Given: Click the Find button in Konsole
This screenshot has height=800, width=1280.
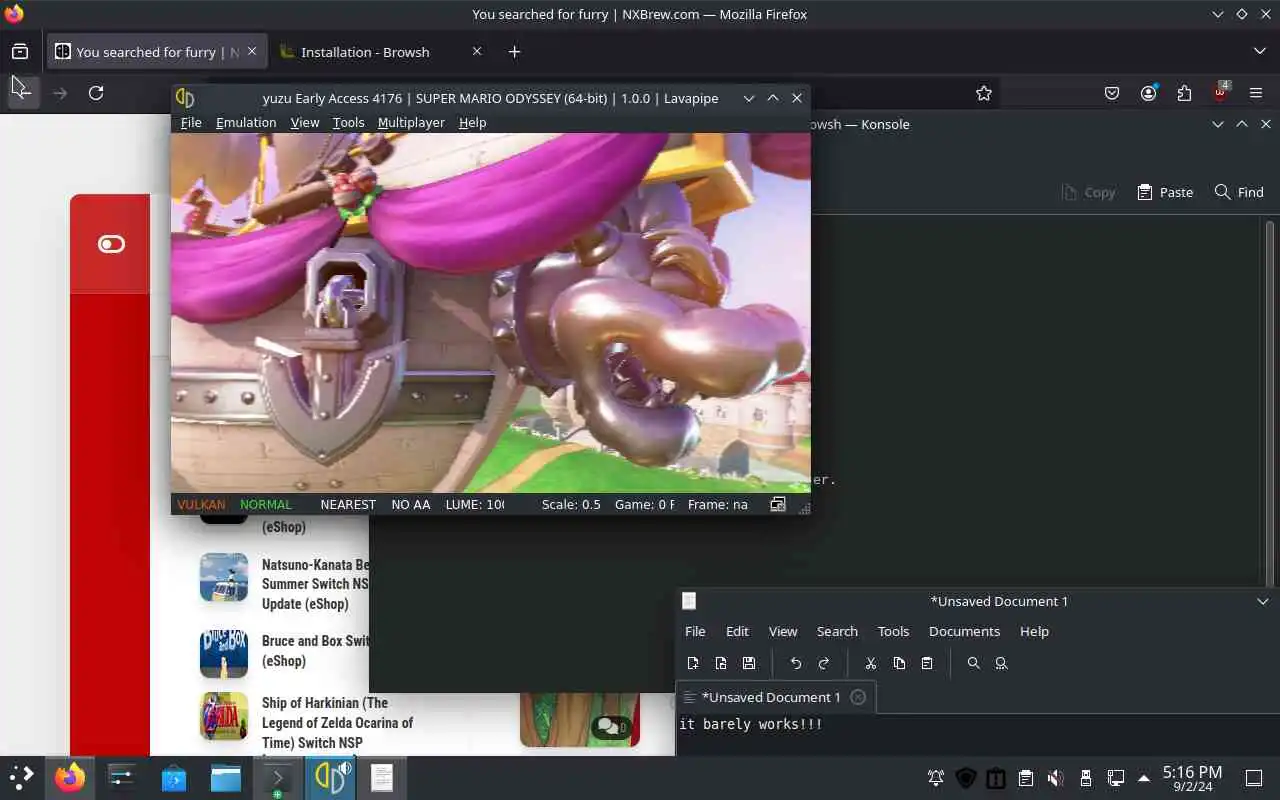Looking at the screenshot, I should tap(1239, 192).
